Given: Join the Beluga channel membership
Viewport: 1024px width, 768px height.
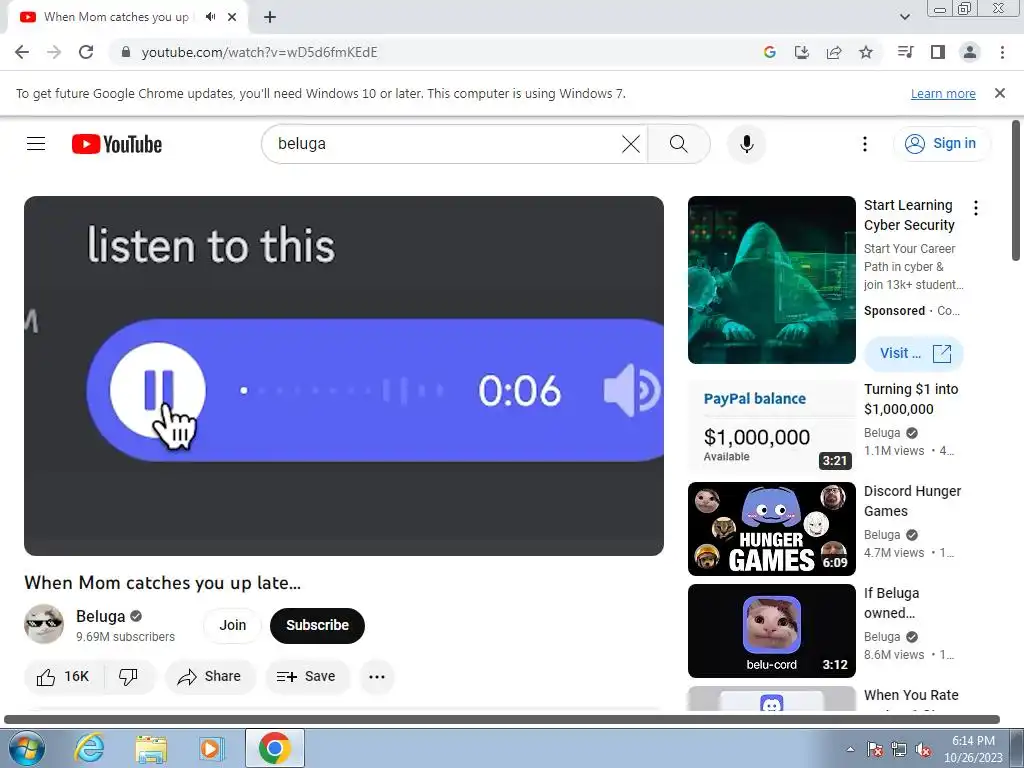Looking at the screenshot, I should coord(232,625).
